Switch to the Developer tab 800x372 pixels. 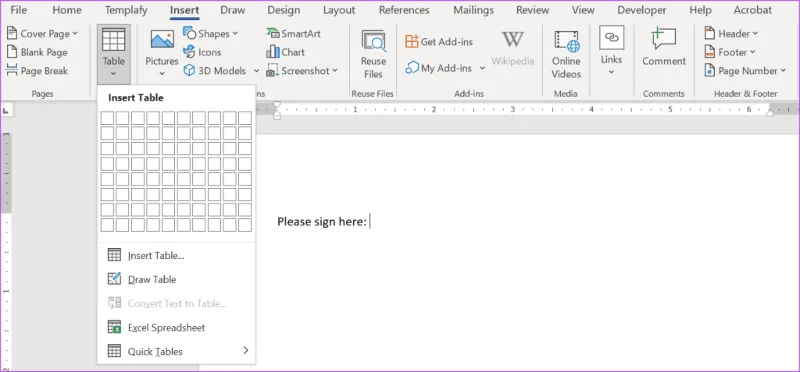642,10
